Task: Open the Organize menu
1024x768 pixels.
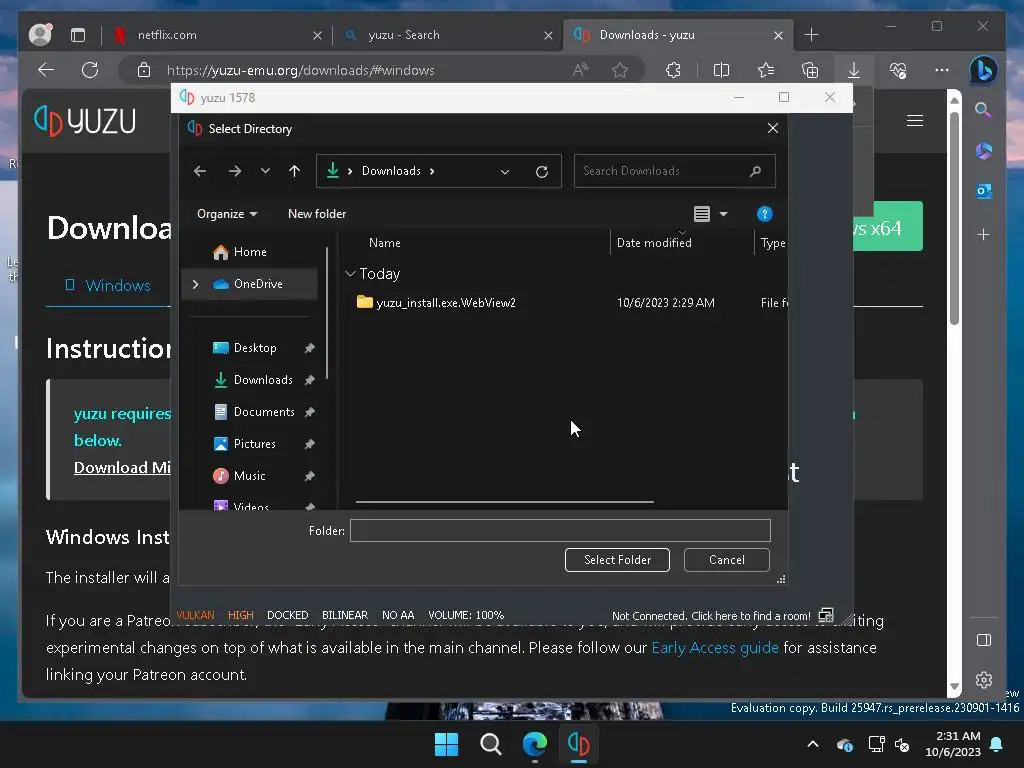Action: click(227, 214)
